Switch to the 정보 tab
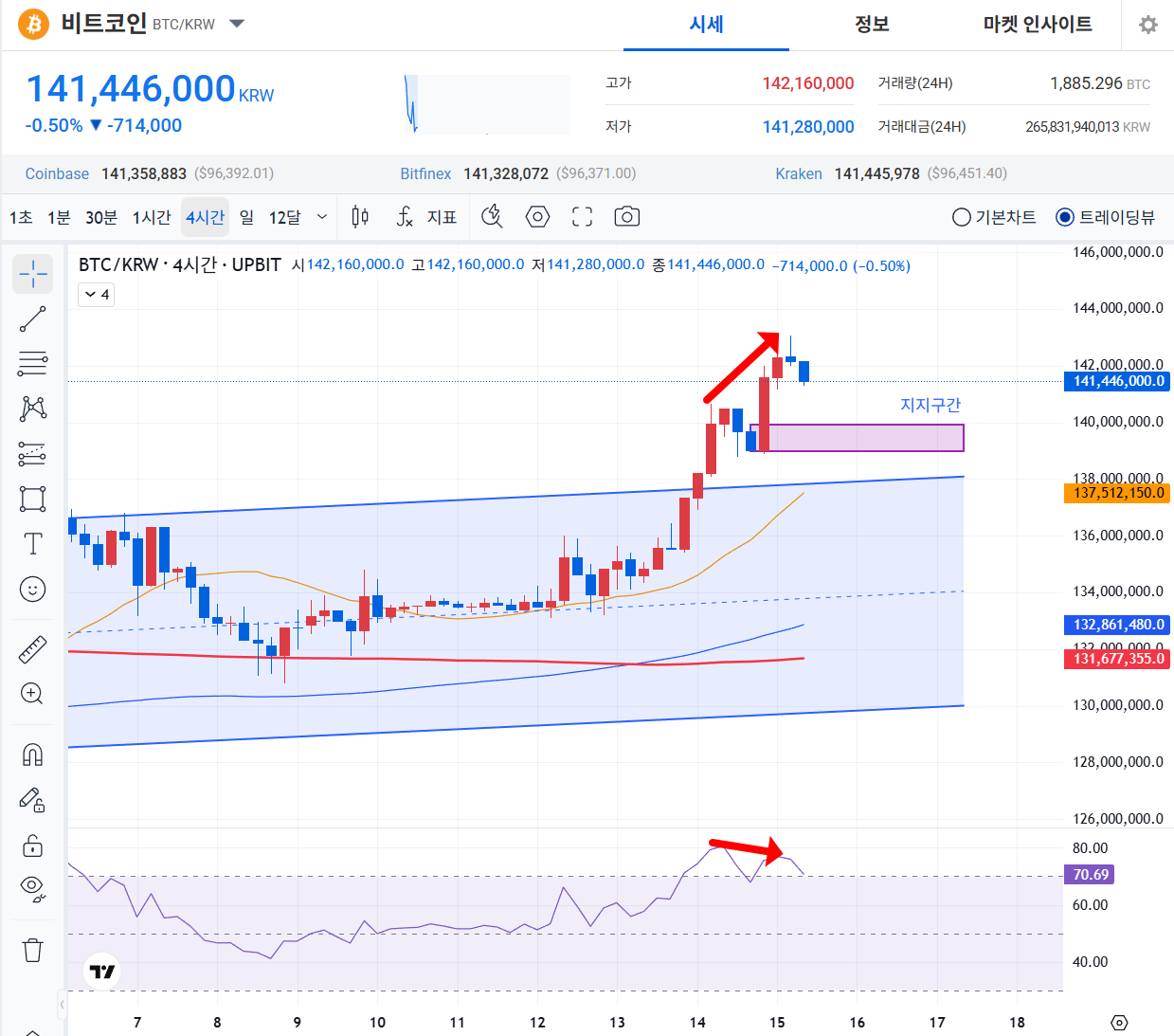Viewport: 1174px width, 1036px height. point(872,25)
